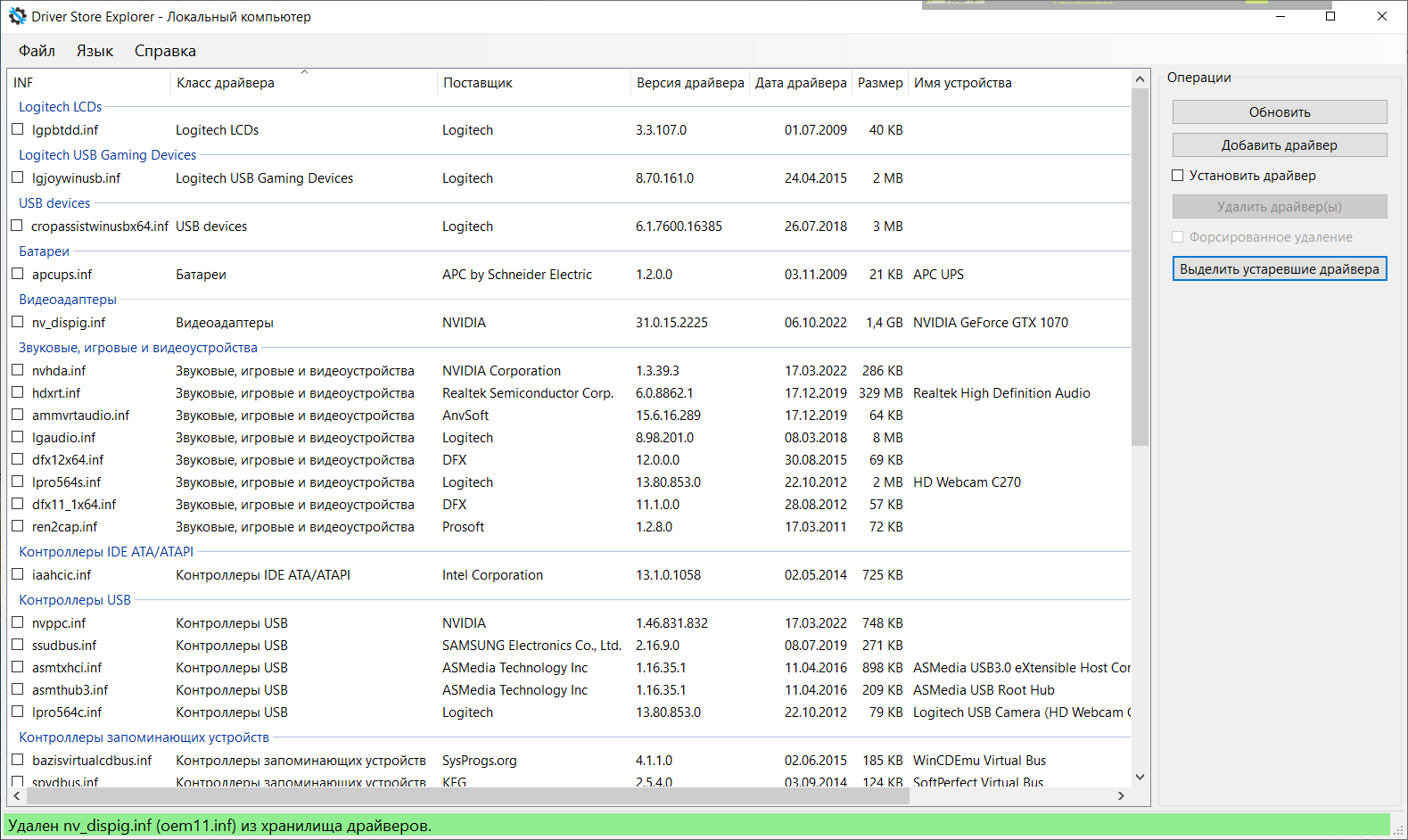The height and width of the screenshot is (840, 1408).
Task: Click the Добавить драйвер button
Action: click(x=1280, y=145)
